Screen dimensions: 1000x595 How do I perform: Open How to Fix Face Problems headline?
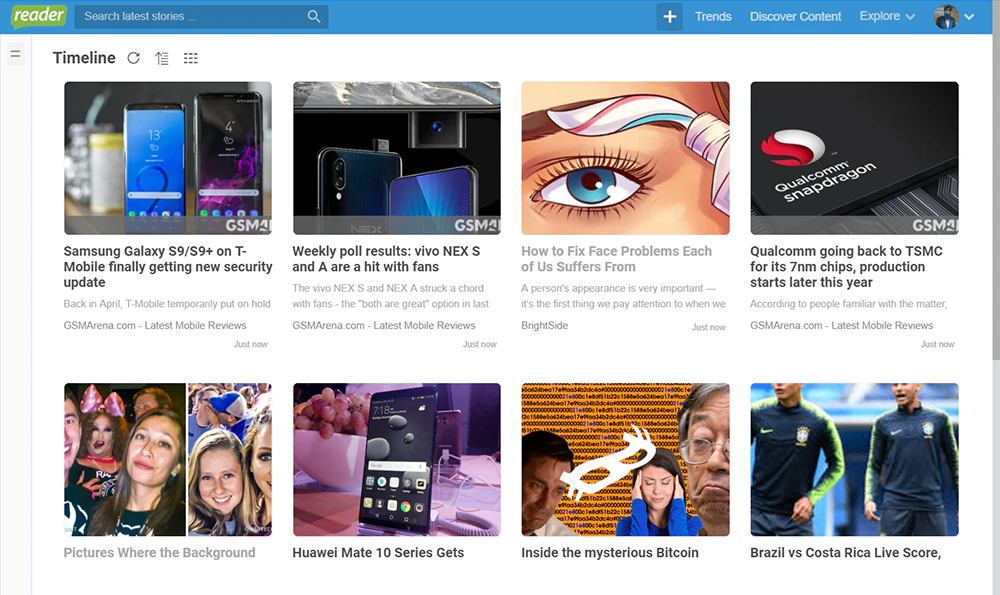click(x=616, y=259)
